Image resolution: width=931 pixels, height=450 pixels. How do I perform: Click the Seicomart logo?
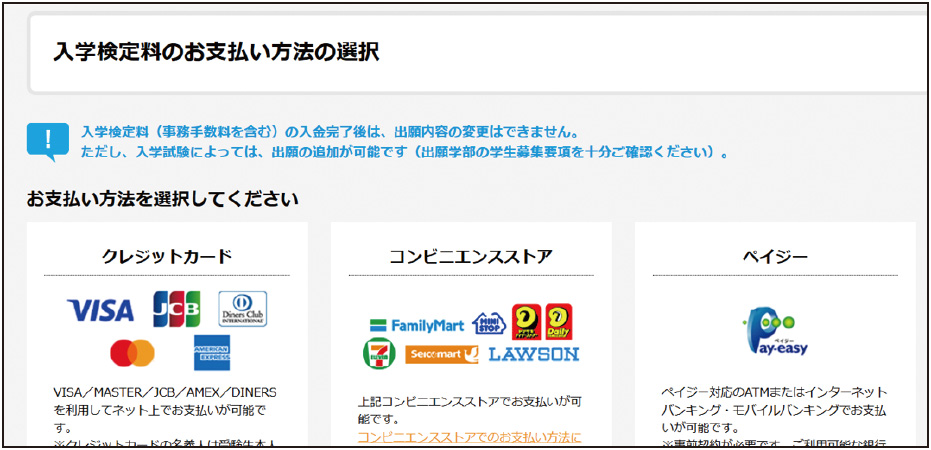tap(442, 354)
